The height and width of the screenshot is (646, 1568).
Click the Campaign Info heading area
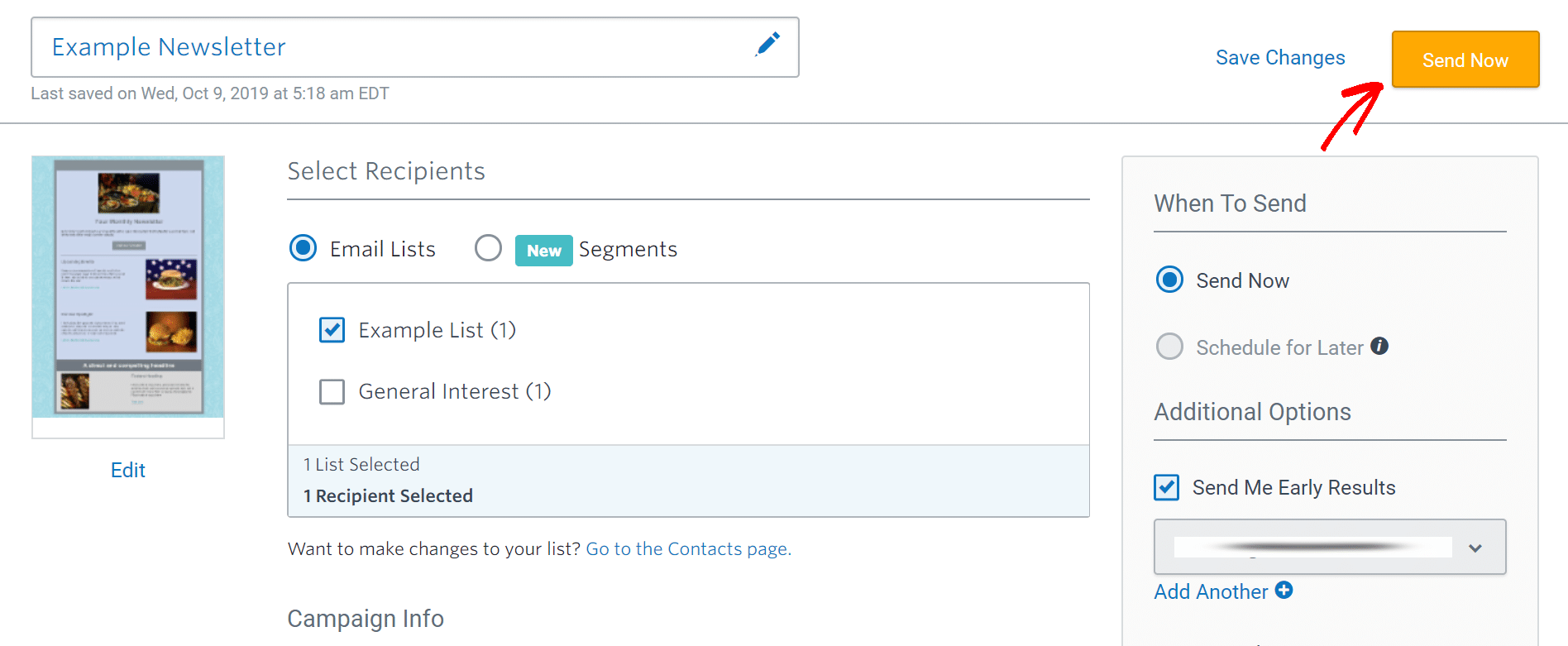coord(366,618)
